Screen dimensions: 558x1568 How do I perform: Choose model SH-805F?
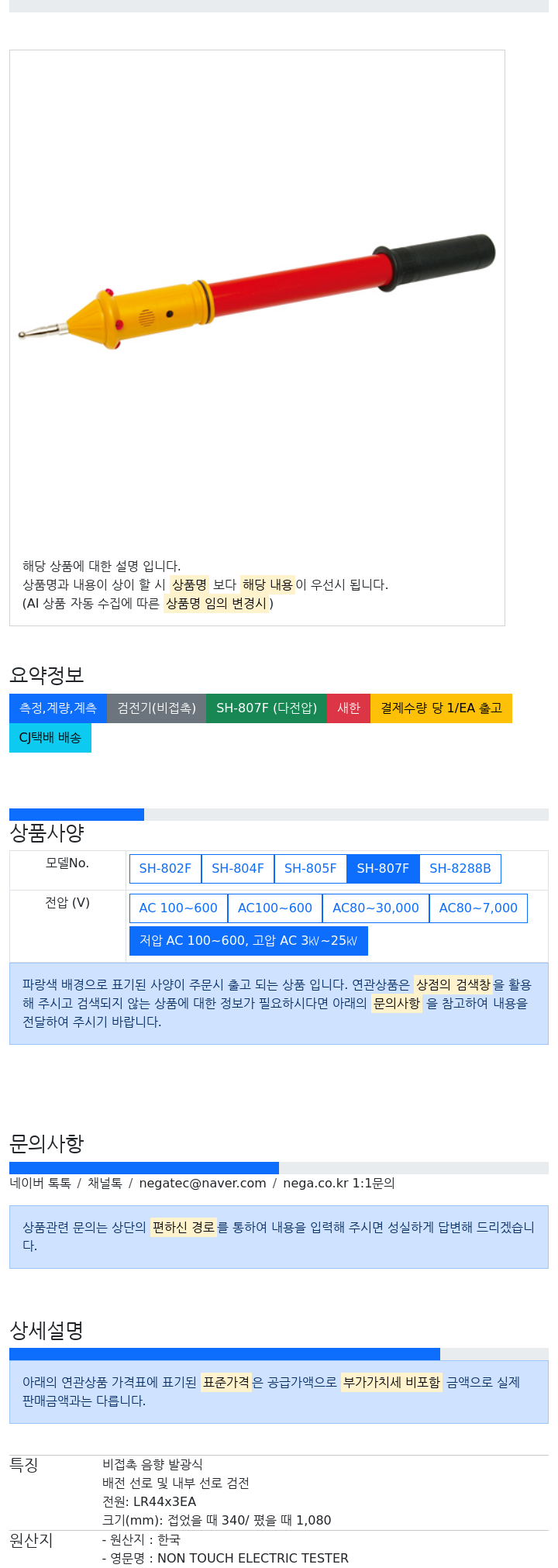(311, 869)
